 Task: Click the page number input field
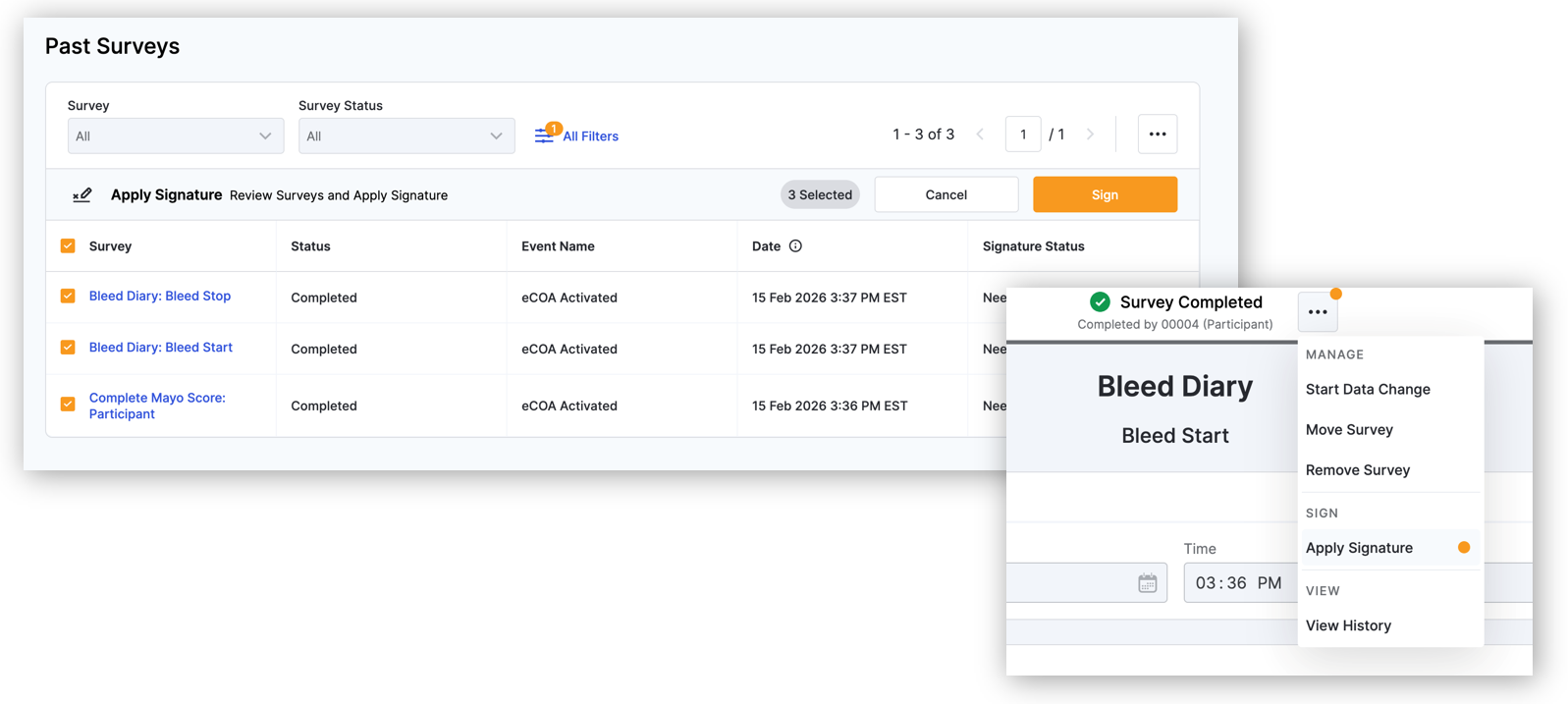[x=1022, y=135]
